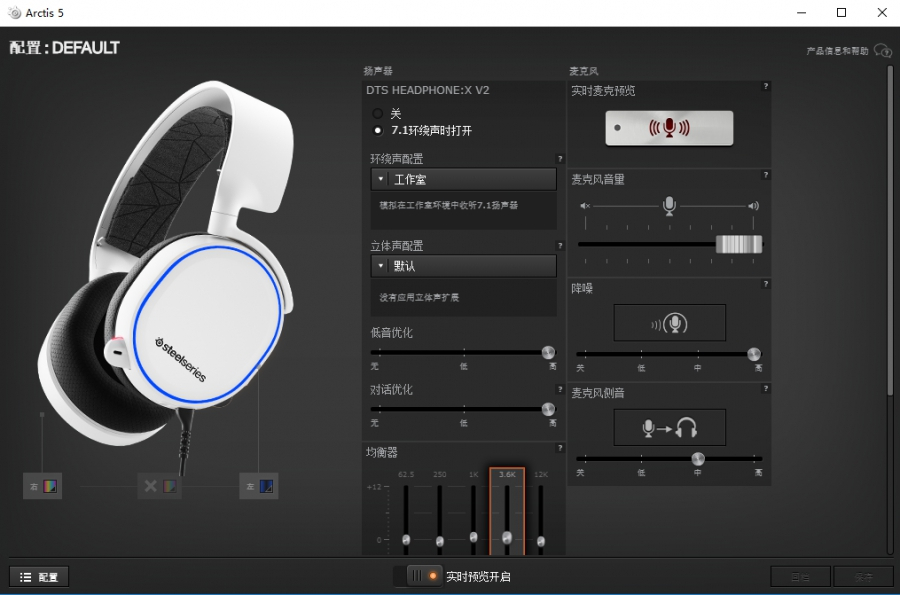
Task: Click the 右 label on illumination zone
Action: click(x=34, y=487)
